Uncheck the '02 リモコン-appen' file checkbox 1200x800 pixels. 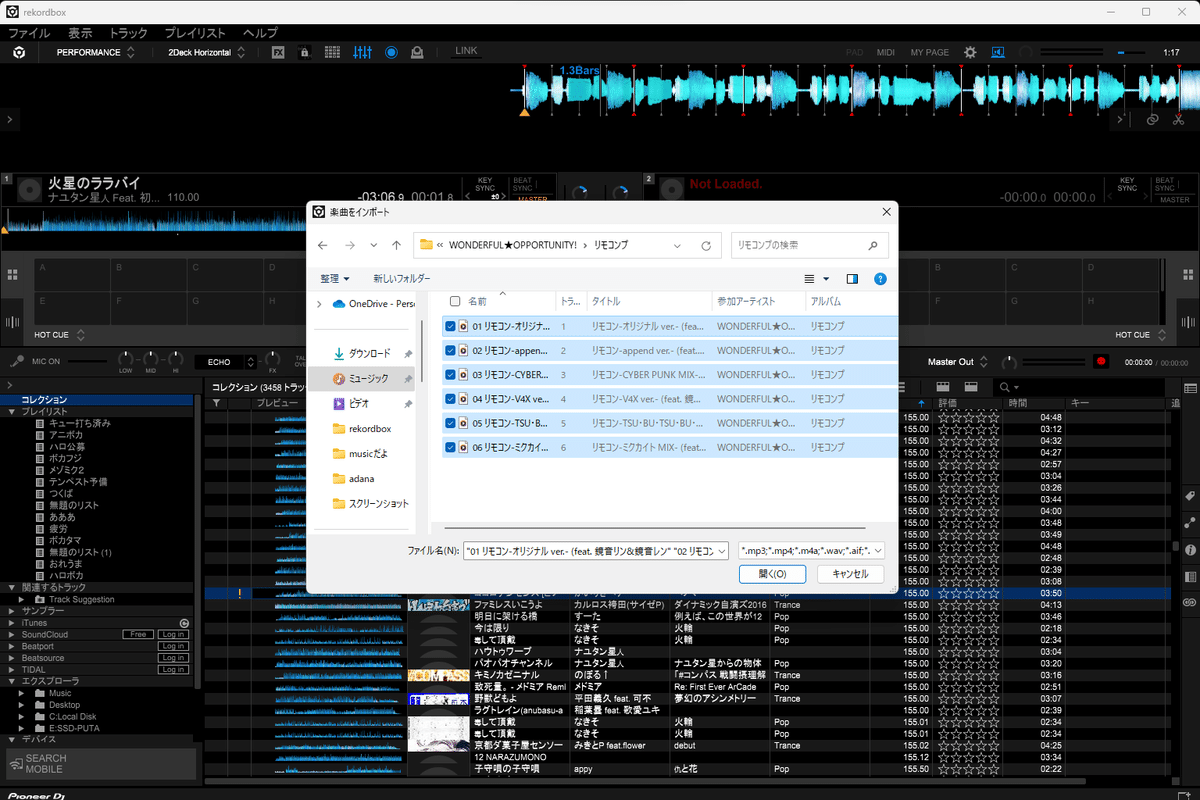coord(451,350)
